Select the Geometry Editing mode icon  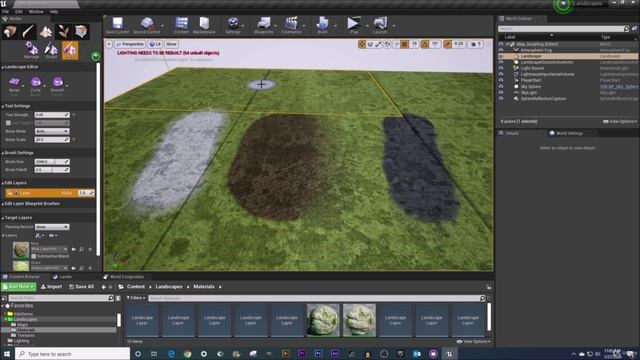pyautogui.click(x=81, y=31)
